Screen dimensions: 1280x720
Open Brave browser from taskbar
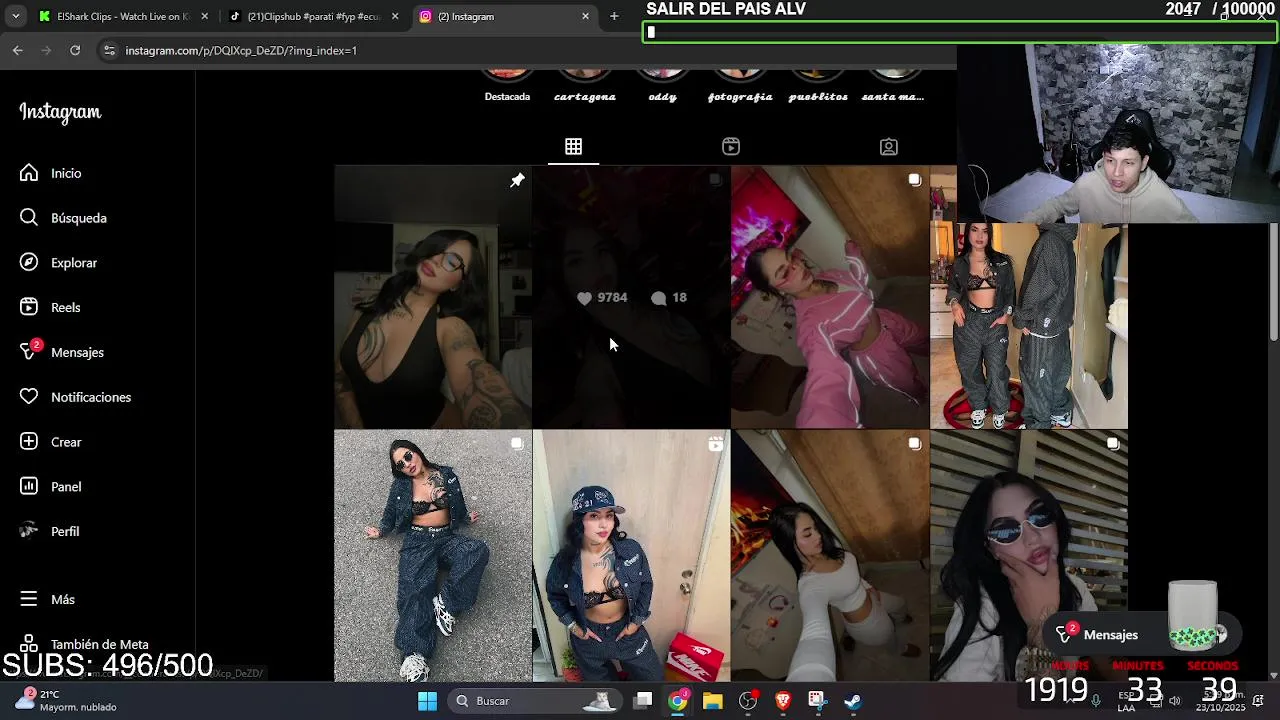point(783,701)
